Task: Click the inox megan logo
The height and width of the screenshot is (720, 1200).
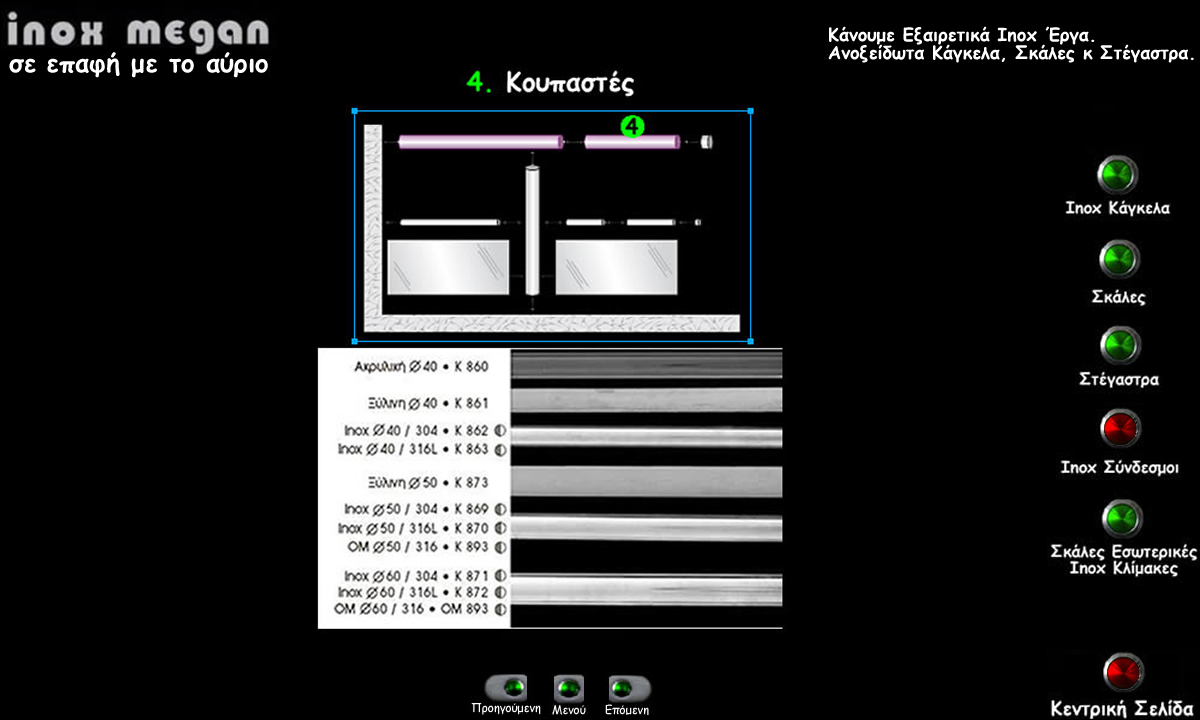Action: 138,32
